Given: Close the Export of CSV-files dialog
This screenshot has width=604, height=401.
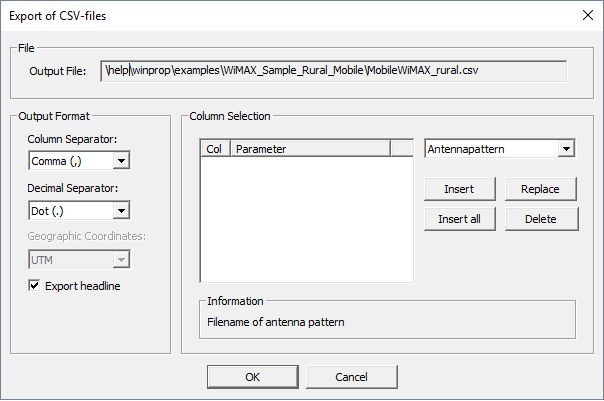Looking at the screenshot, I should point(585,15).
